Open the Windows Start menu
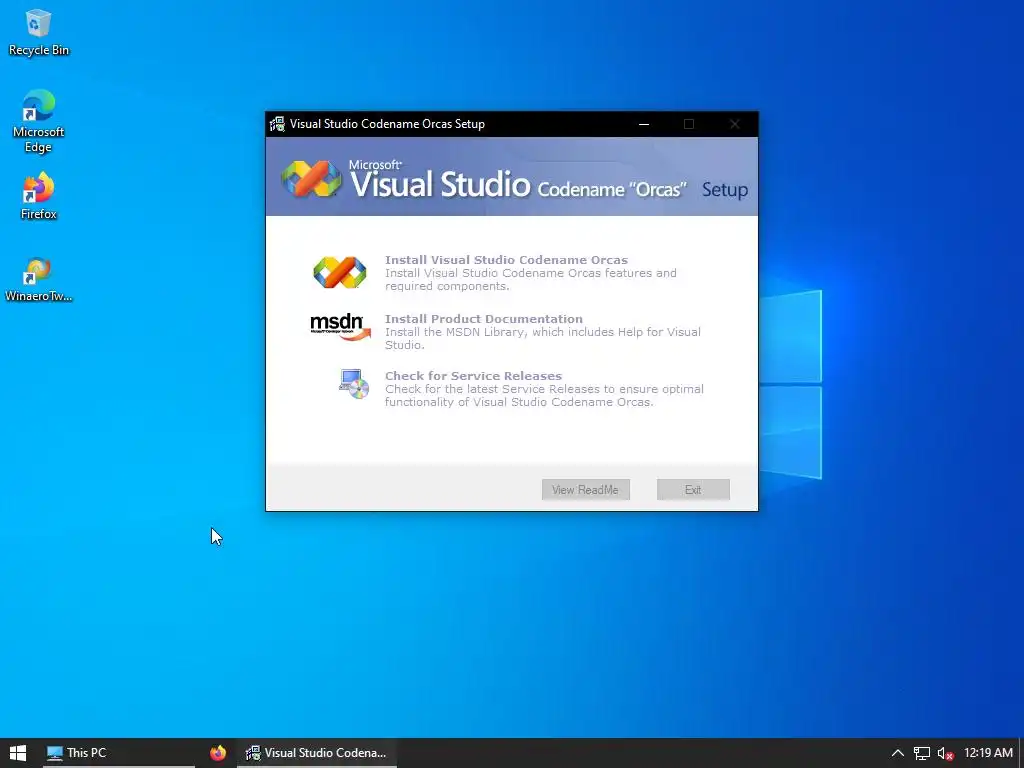Viewport: 1024px width, 768px height. pyautogui.click(x=18, y=753)
